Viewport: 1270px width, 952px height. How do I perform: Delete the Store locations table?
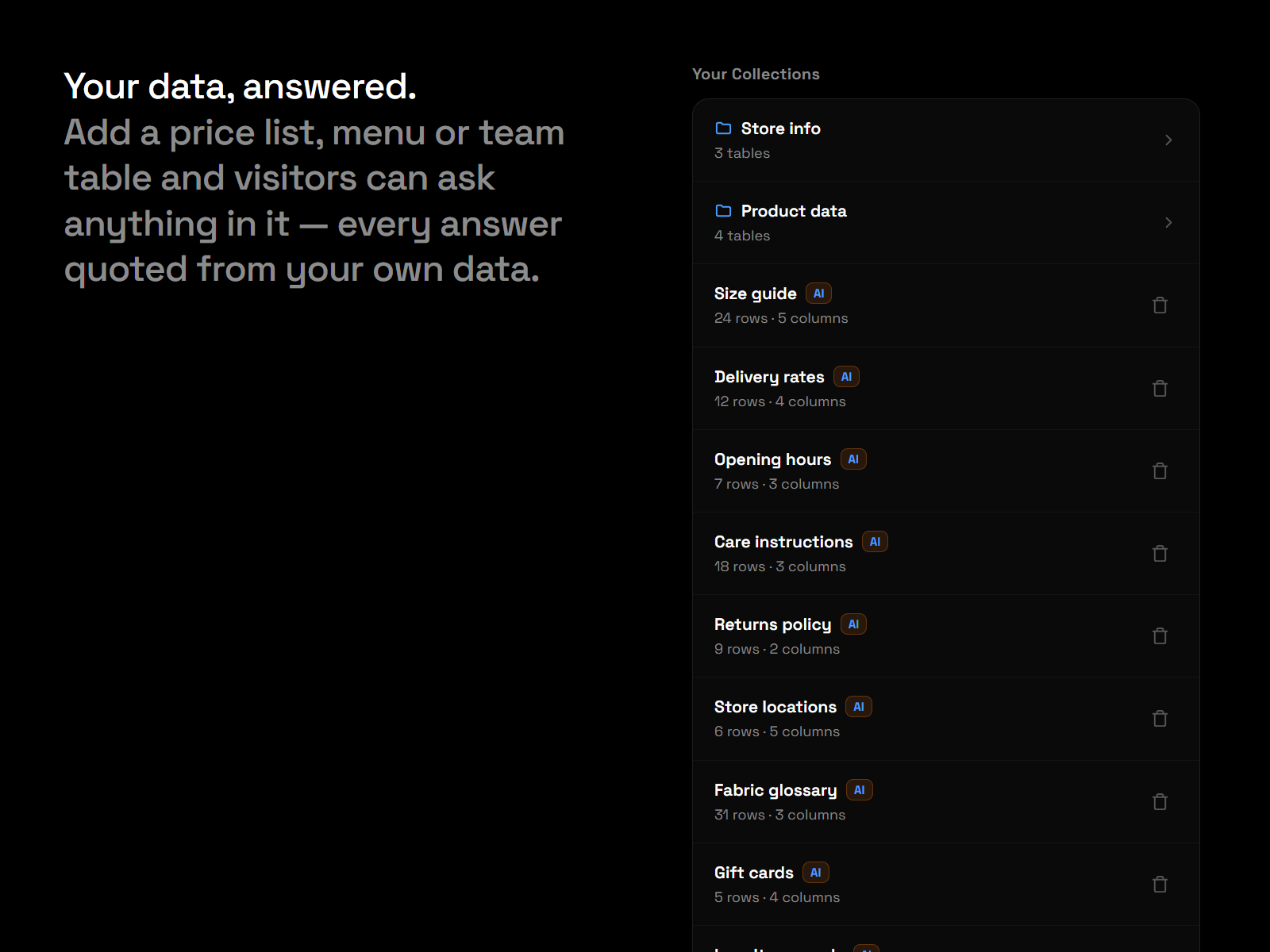pos(1160,719)
